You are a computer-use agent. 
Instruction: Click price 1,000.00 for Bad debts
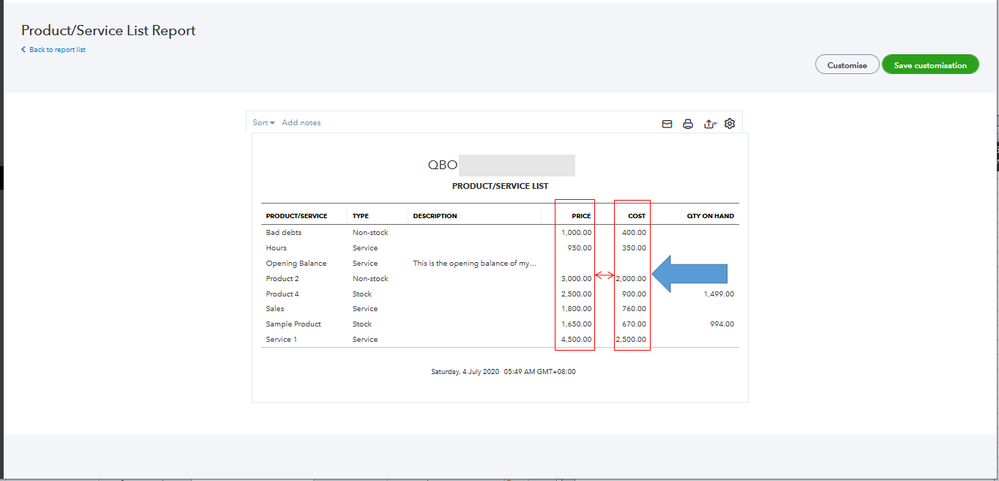pos(577,233)
